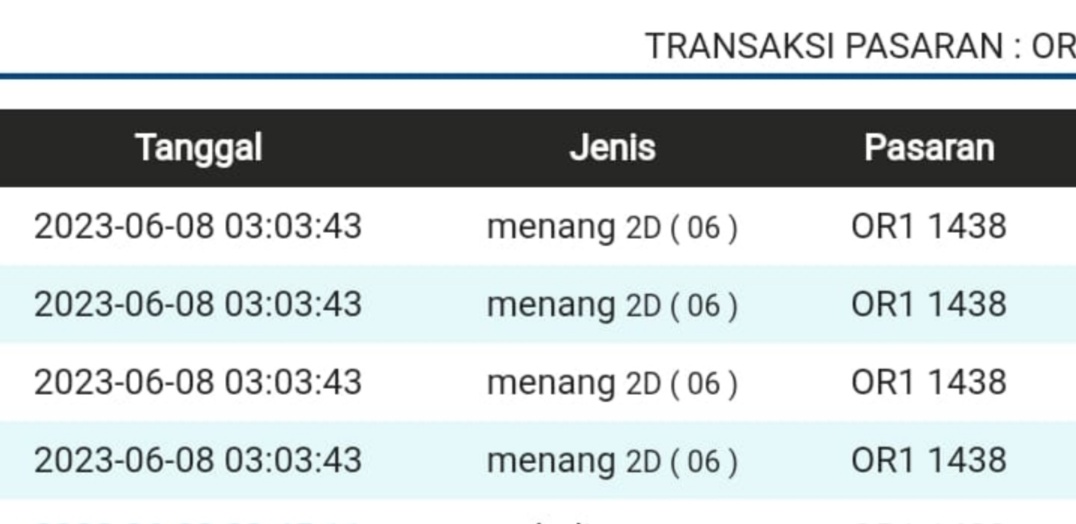1076x524 pixels.
Task: Click 2D ( 06 ) in the third row
Action: [682, 383]
